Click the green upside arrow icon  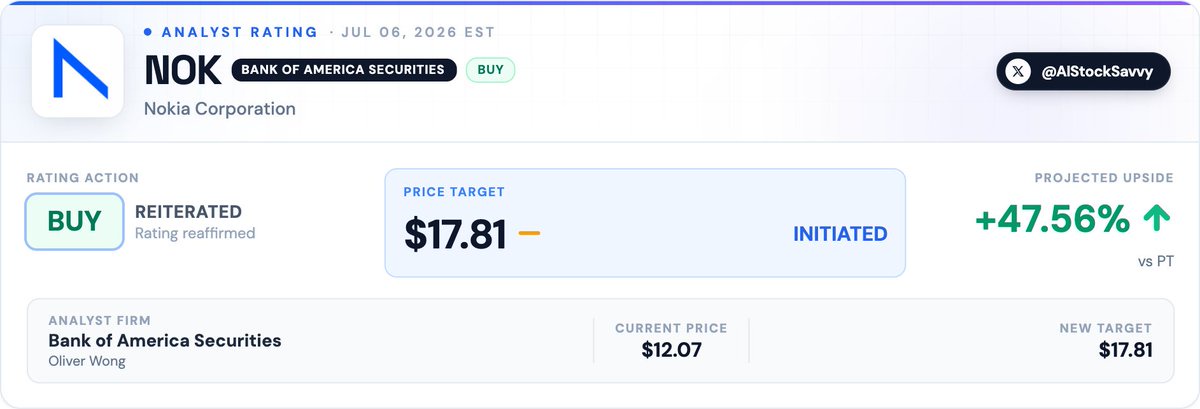click(1158, 218)
